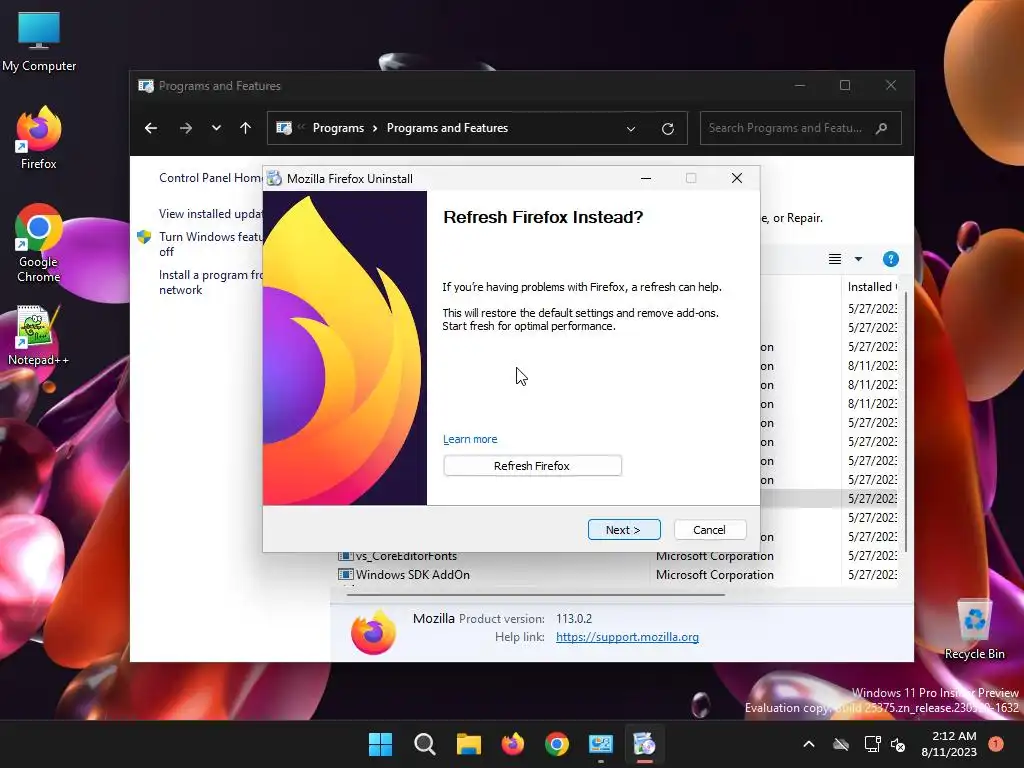Click the cloud sync tray icon

pyautogui.click(x=841, y=744)
